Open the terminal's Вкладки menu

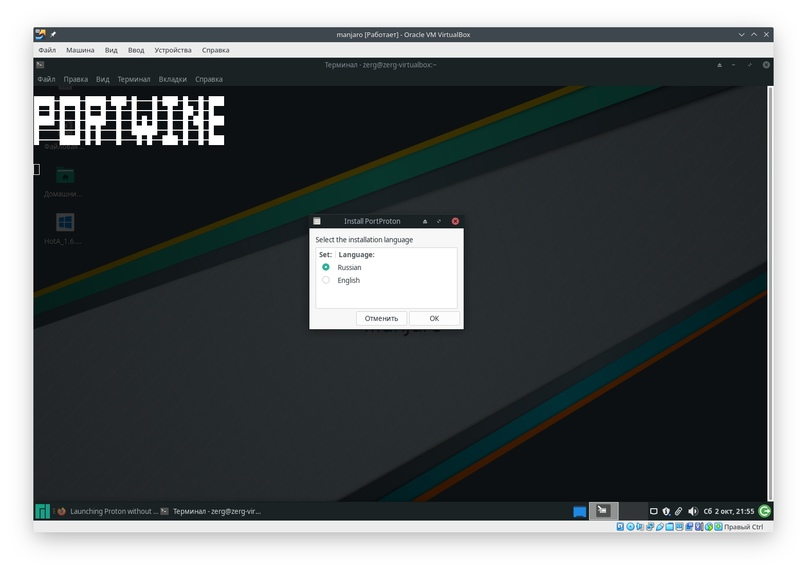coord(172,79)
